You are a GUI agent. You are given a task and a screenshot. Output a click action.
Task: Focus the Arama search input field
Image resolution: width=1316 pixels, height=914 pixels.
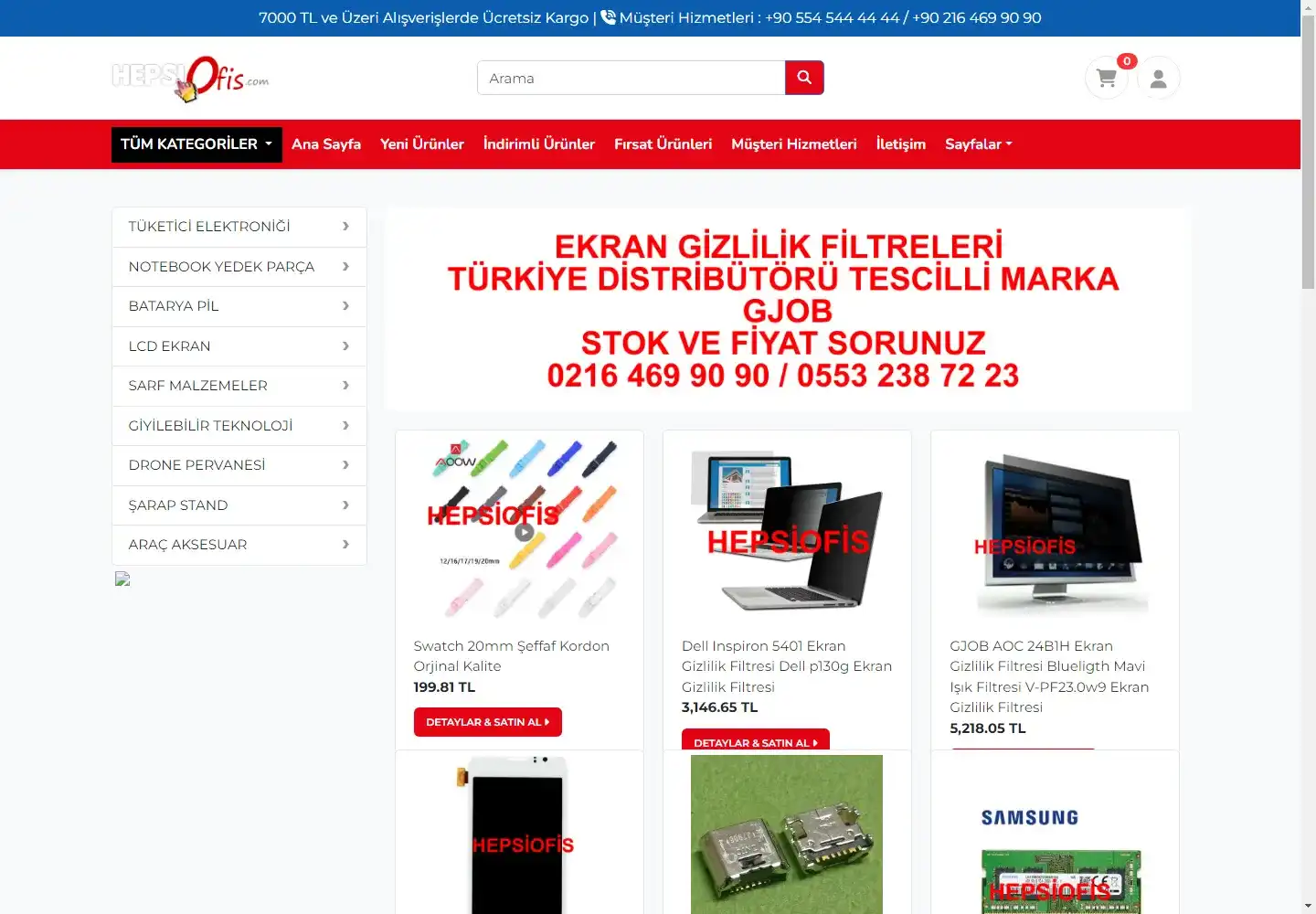click(631, 78)
